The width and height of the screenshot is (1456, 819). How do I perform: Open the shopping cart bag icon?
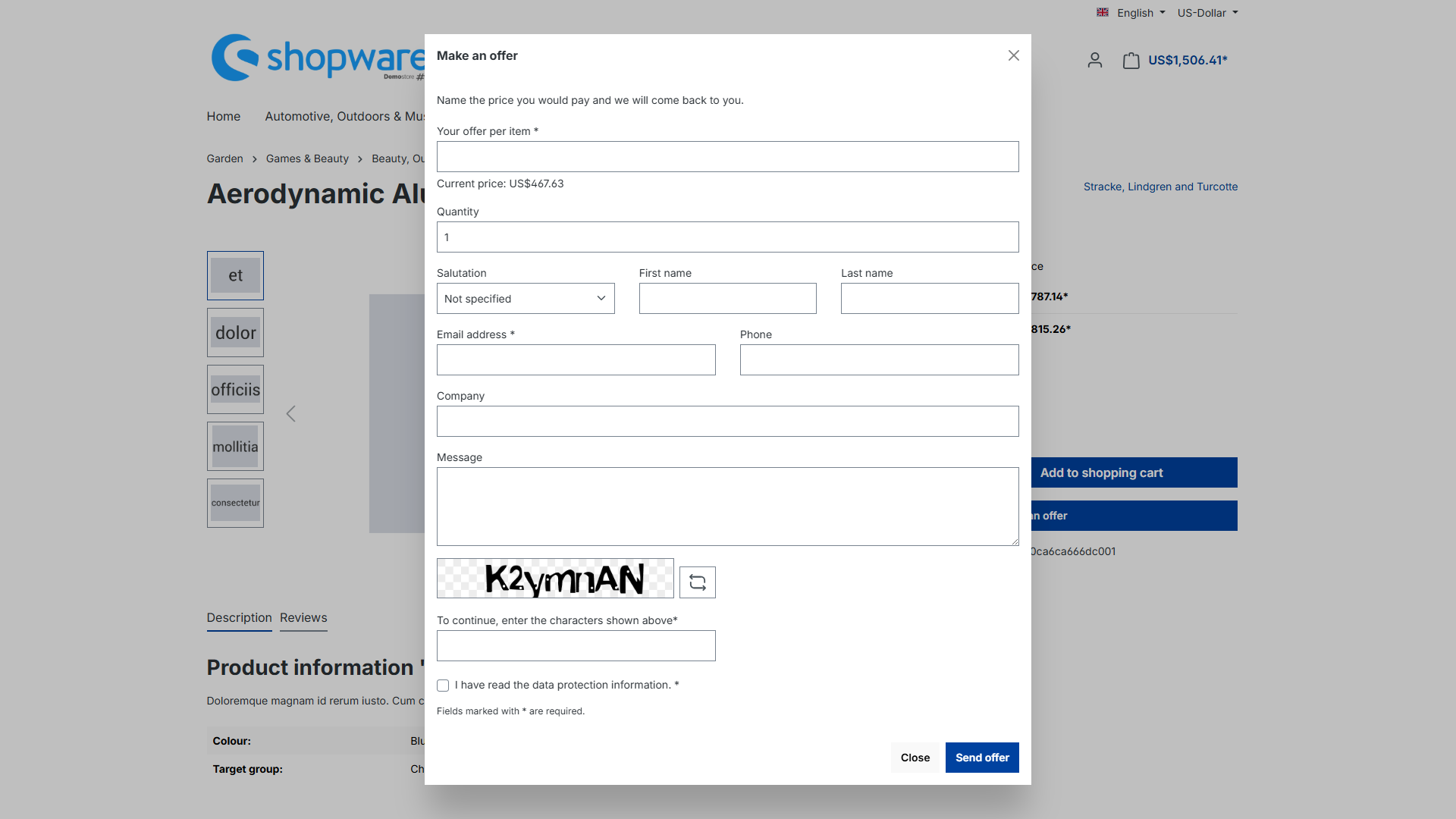coord(1131,61)
